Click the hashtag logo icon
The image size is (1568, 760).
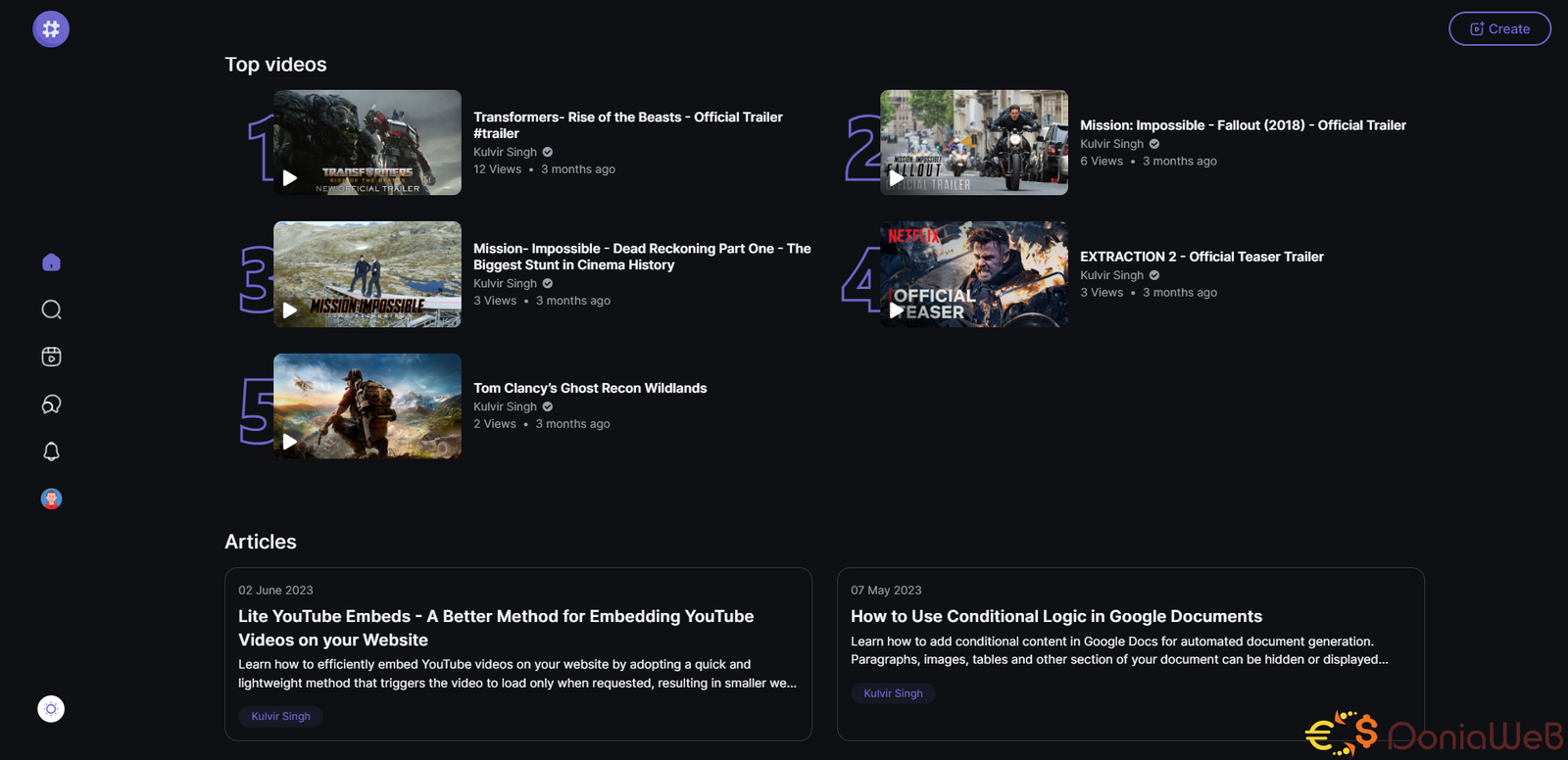tap(51, 29)
